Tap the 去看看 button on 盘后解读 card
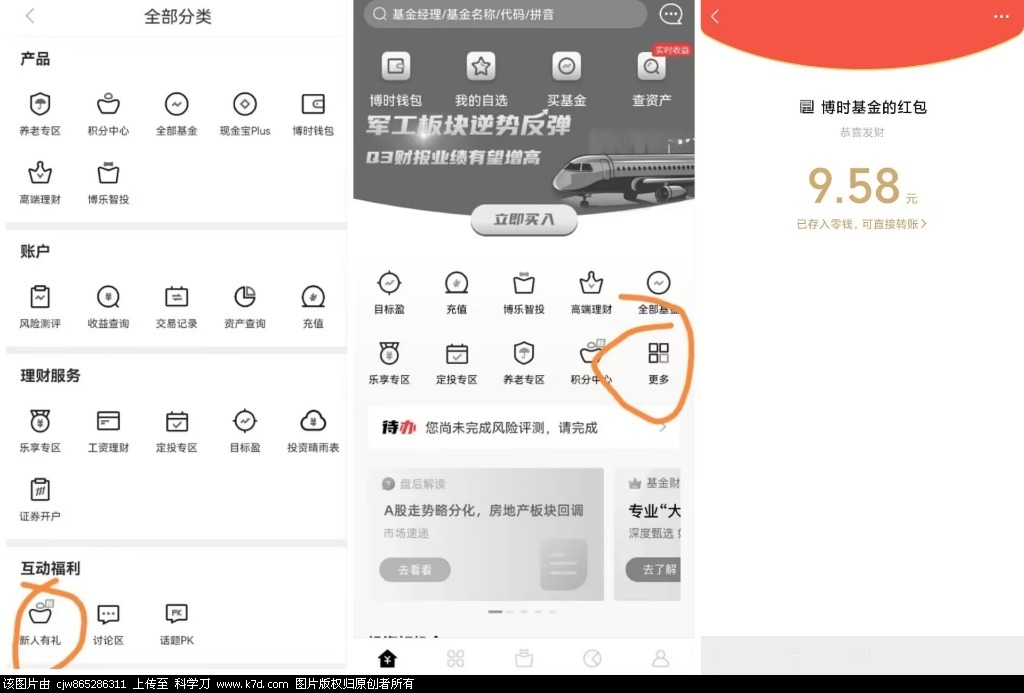 (x=415, y=570)
